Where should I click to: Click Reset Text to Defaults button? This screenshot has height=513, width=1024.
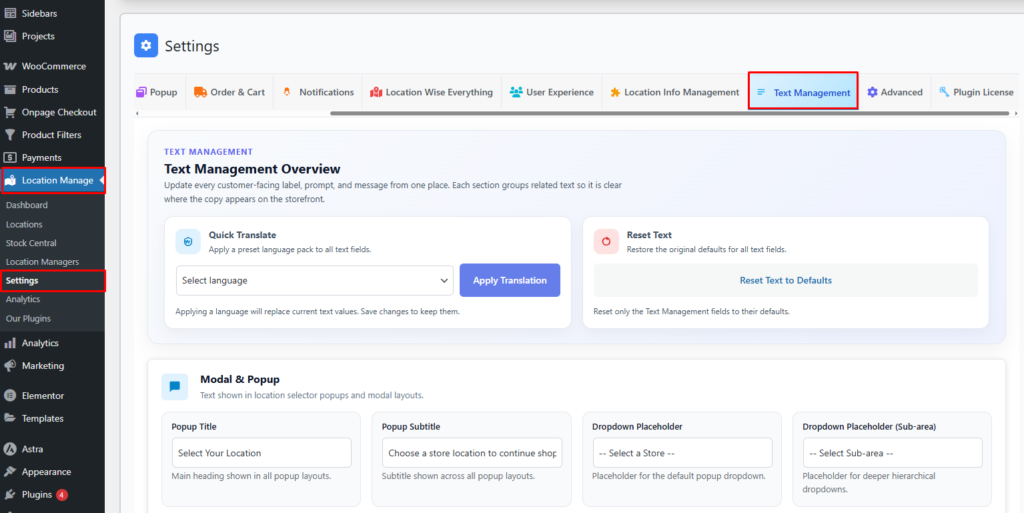pyautogui.click(x=785, y=281)
